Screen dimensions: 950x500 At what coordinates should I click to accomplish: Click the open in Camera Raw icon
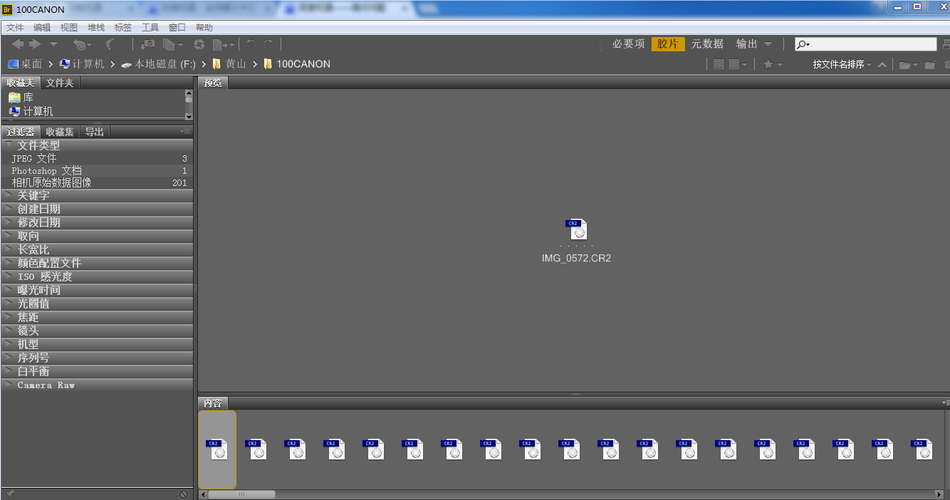tap(199, 44)
